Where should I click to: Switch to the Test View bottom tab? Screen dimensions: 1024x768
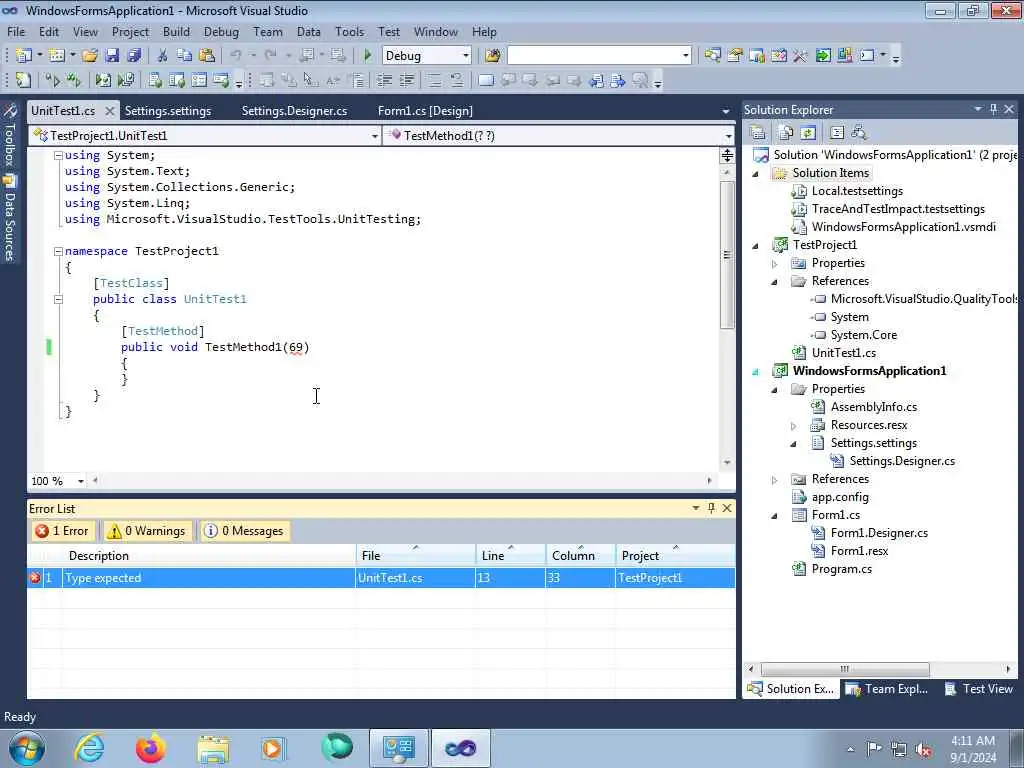tap(980, 689)
